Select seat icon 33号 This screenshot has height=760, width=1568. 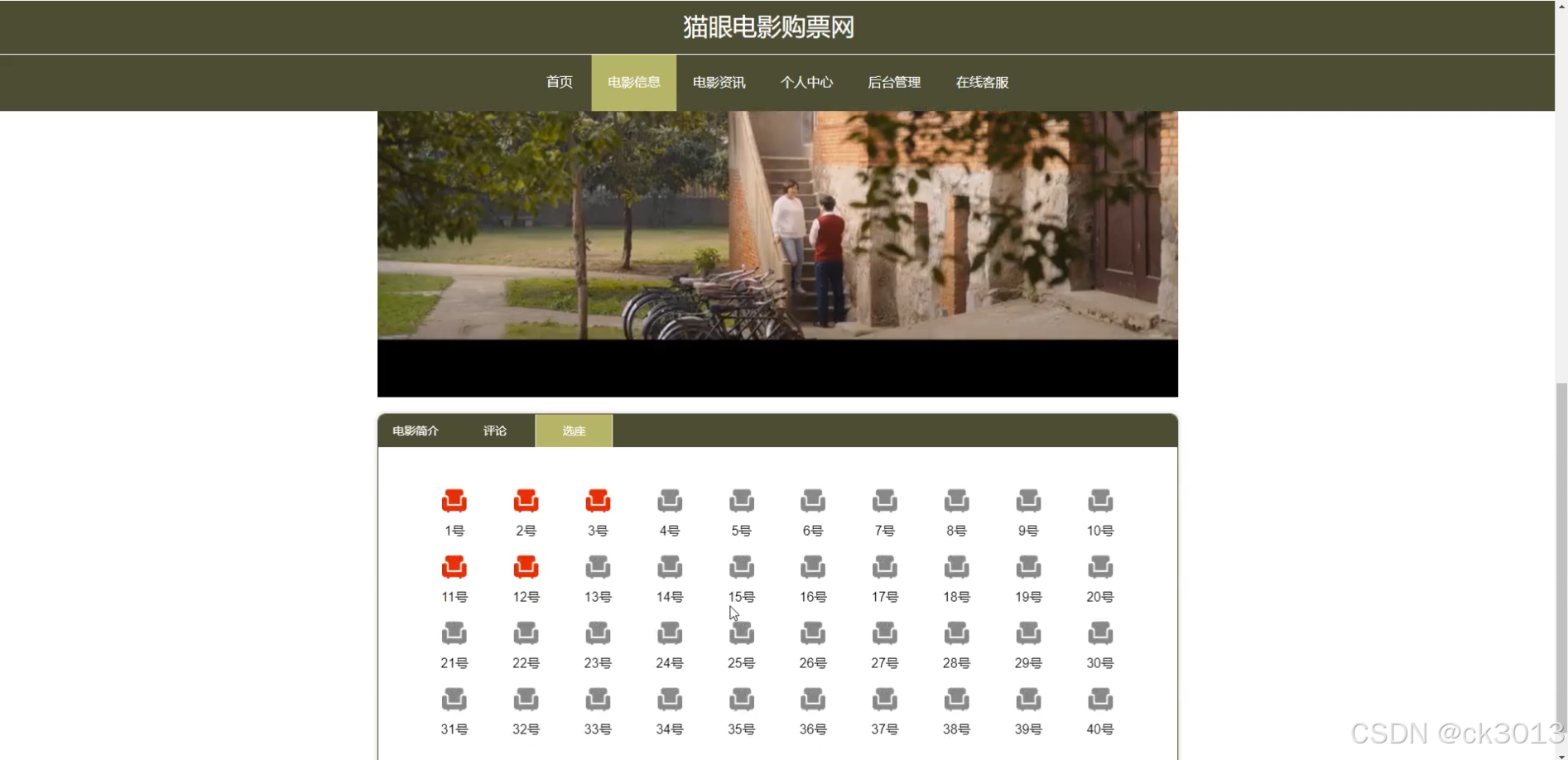click(x=598, y=700)
